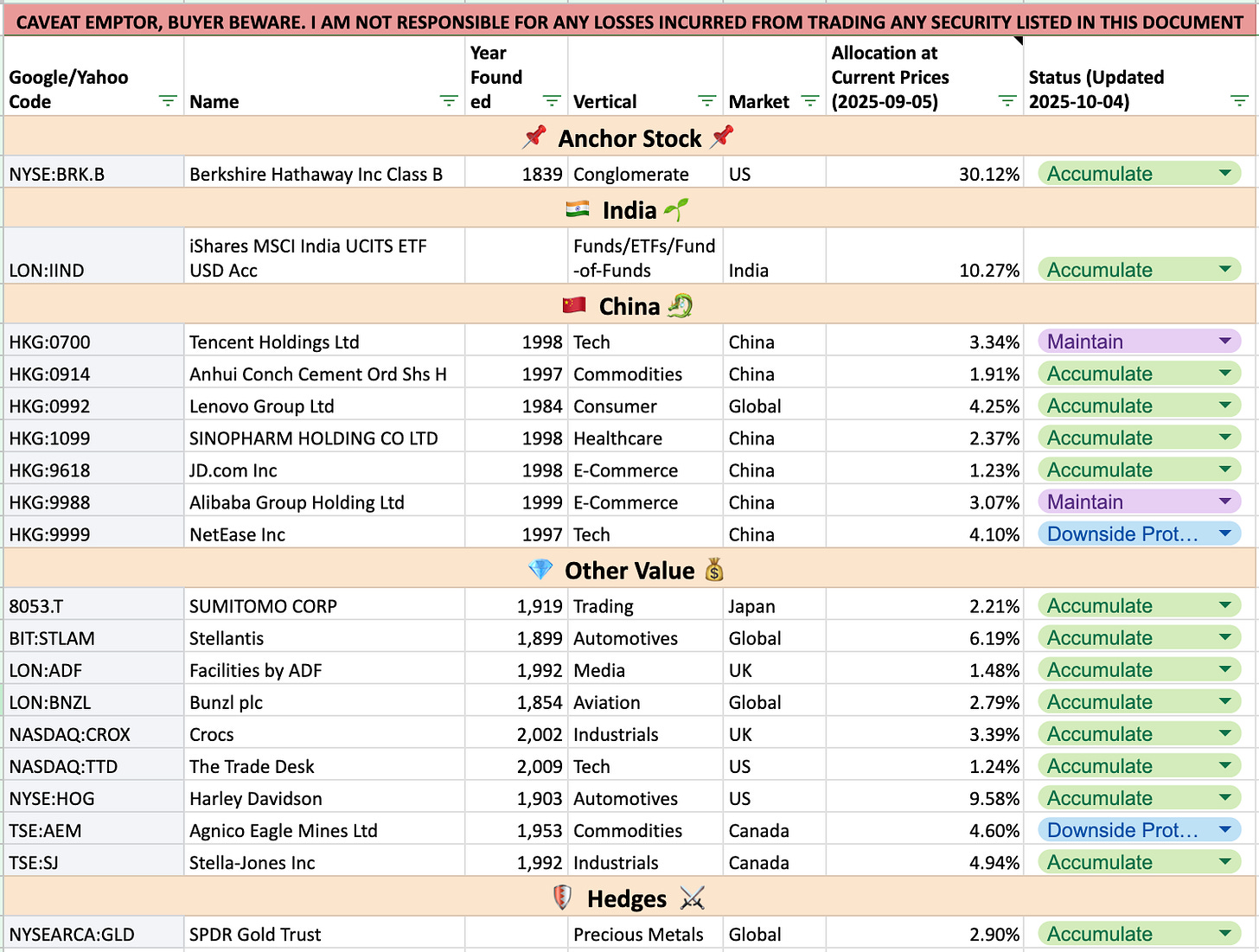This screenshot has width=1259, height=952.
Task: Open filter icon for Year Founded column
Action: tap(552, 101)
